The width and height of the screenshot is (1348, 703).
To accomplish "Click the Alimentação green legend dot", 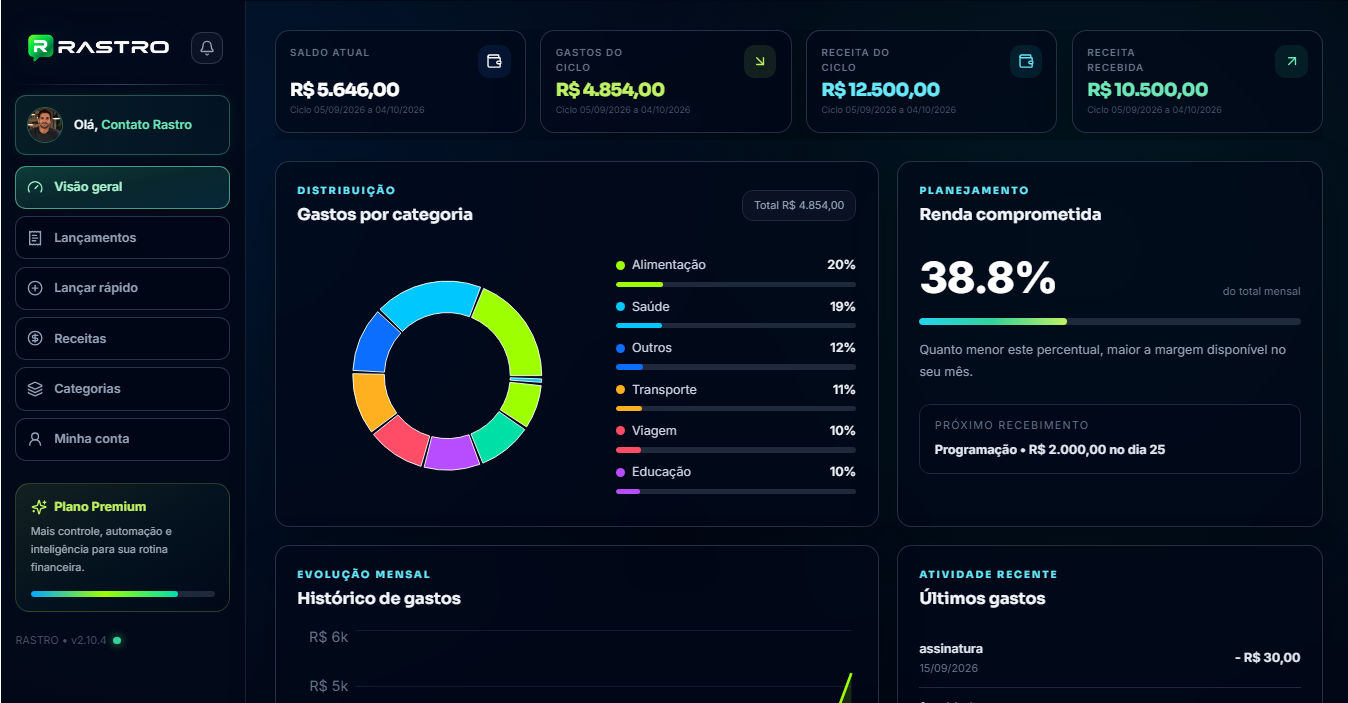I will (x=621, y=265).
